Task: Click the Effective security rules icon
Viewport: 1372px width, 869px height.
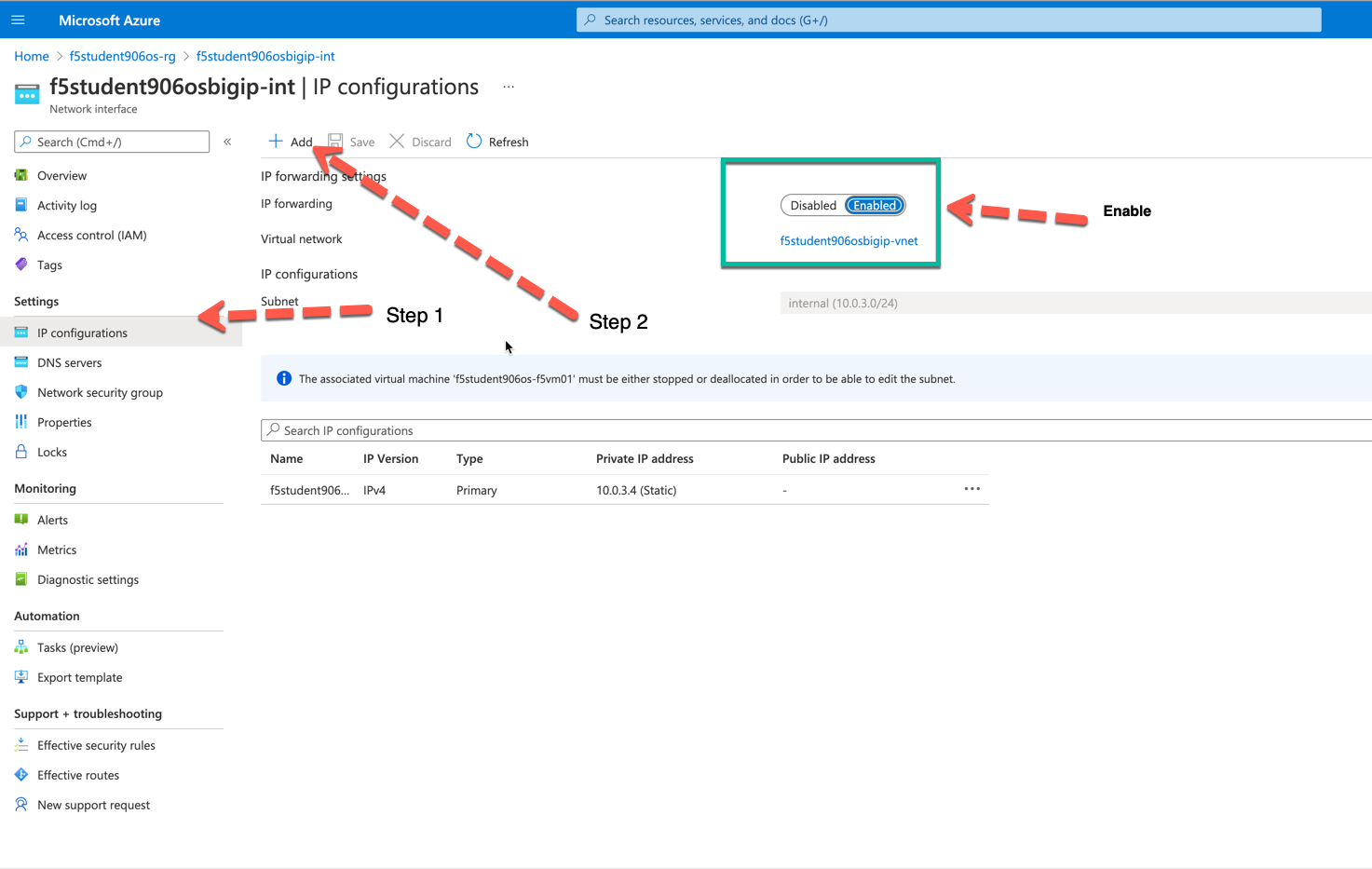Action: (x=21, y=745)
